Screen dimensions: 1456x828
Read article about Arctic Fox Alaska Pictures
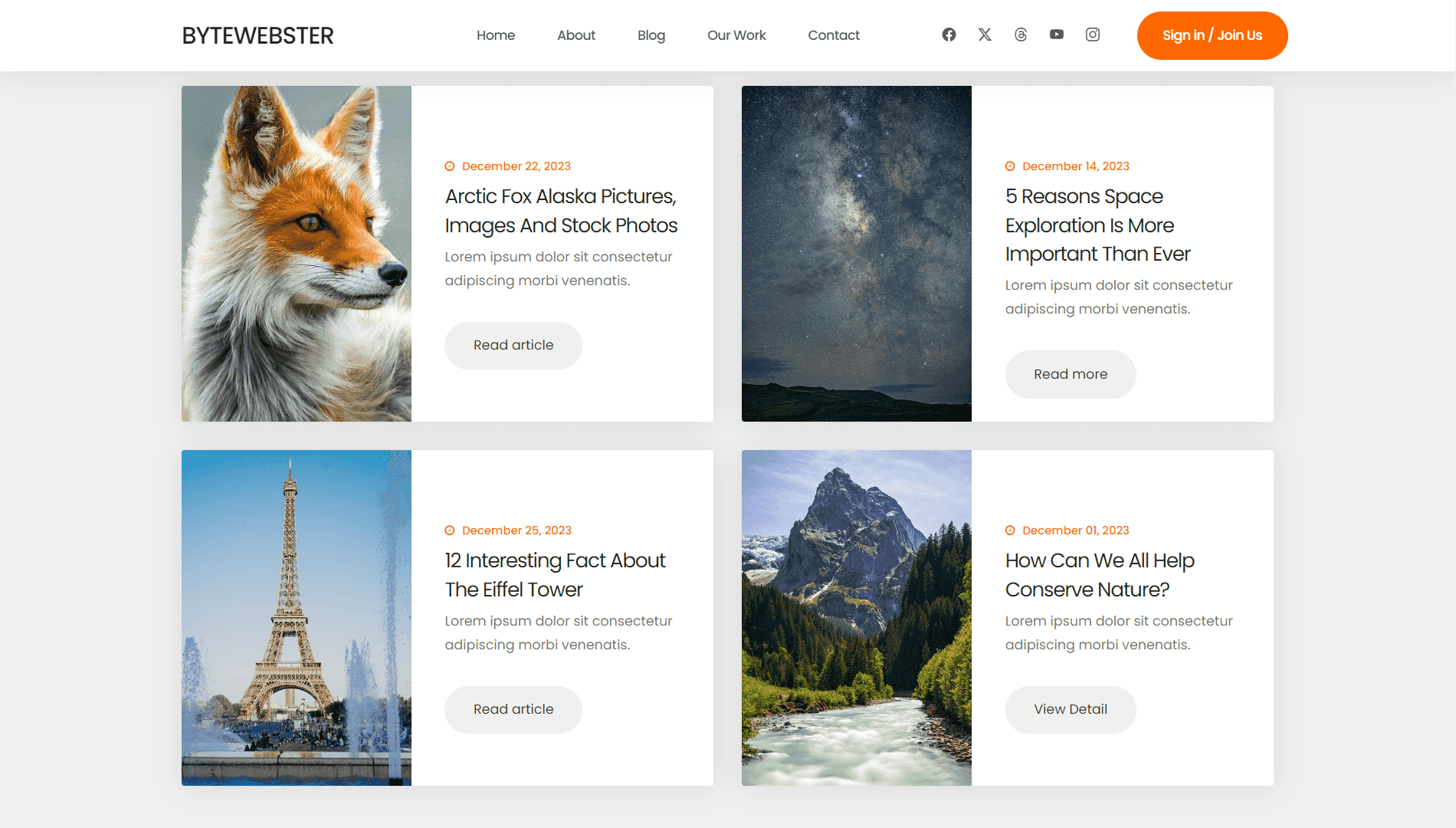(x=513, y=346)
